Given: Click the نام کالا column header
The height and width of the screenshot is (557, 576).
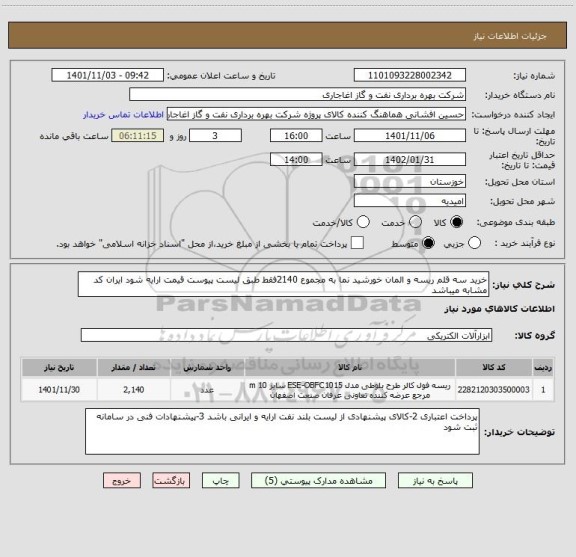Looking at the screenshot, I should coord(350,367).
